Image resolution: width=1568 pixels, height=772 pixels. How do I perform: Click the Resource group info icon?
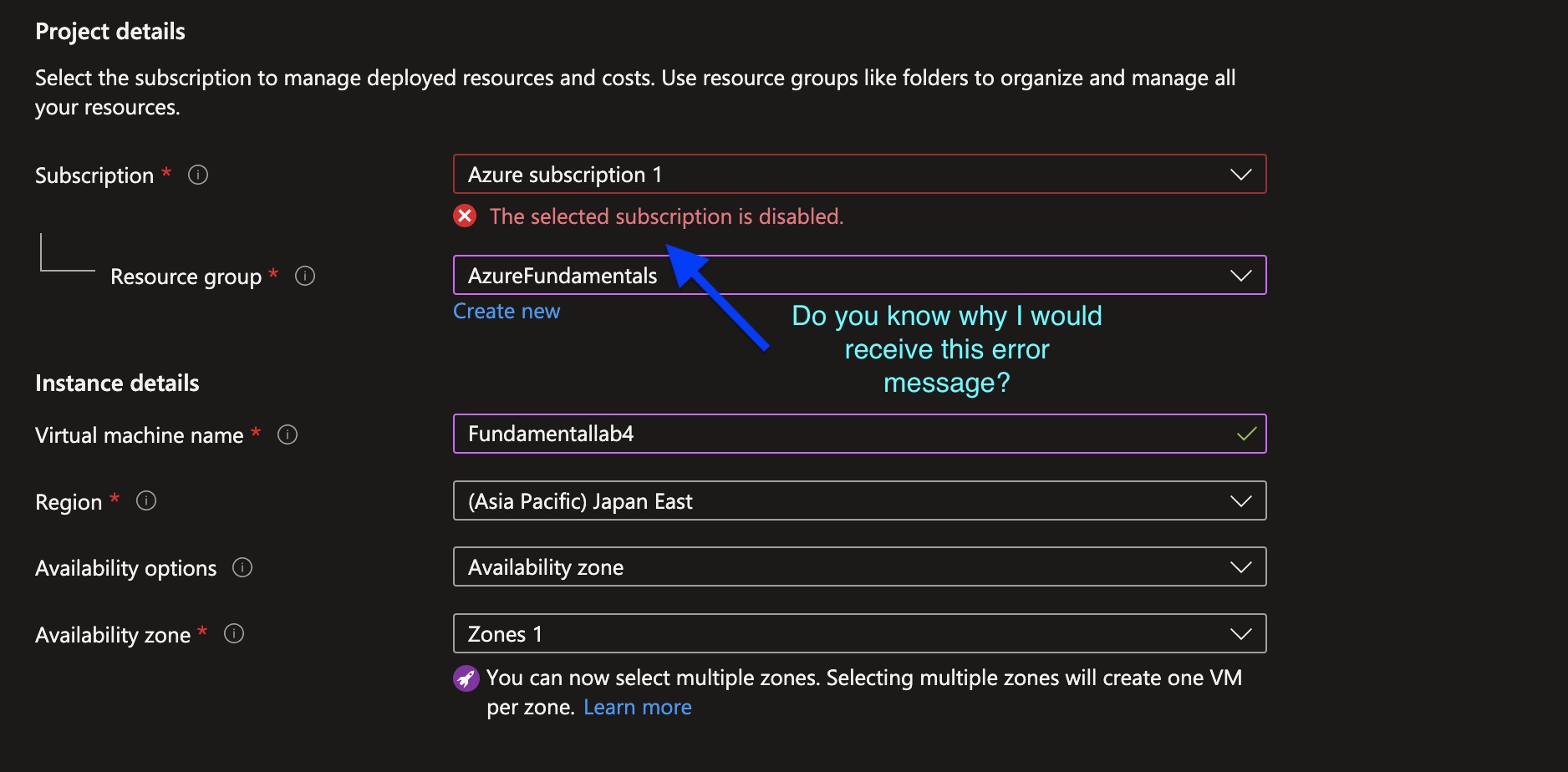click(304, 276)
